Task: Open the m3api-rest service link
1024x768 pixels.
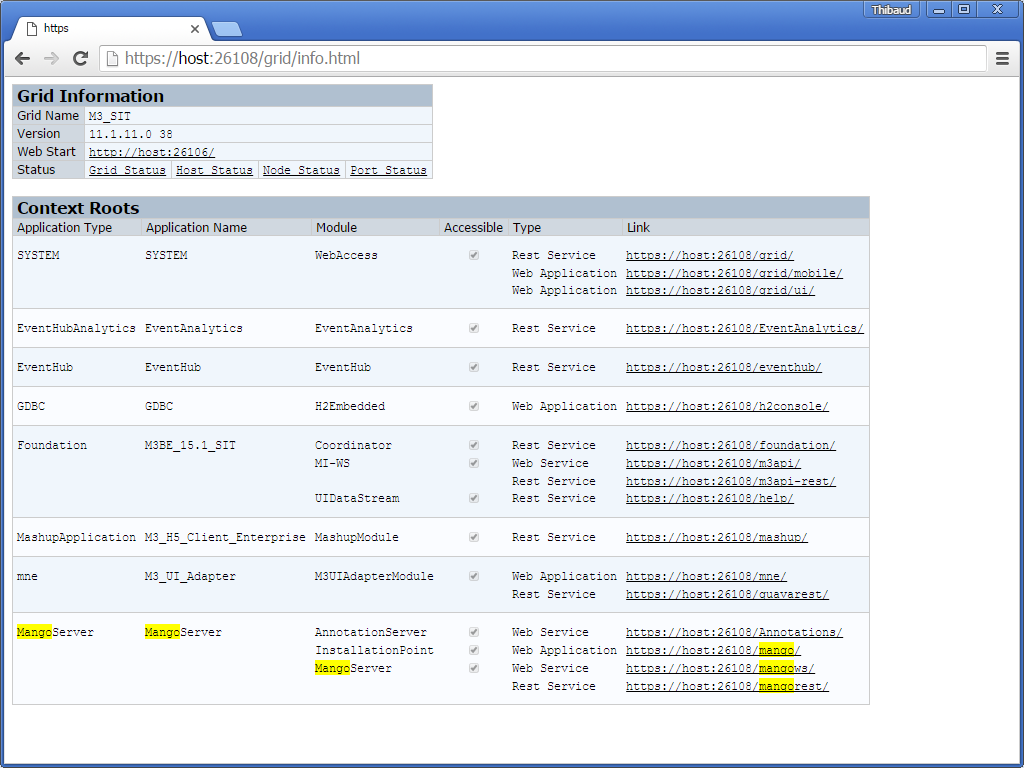Action: tap(730, 481)
